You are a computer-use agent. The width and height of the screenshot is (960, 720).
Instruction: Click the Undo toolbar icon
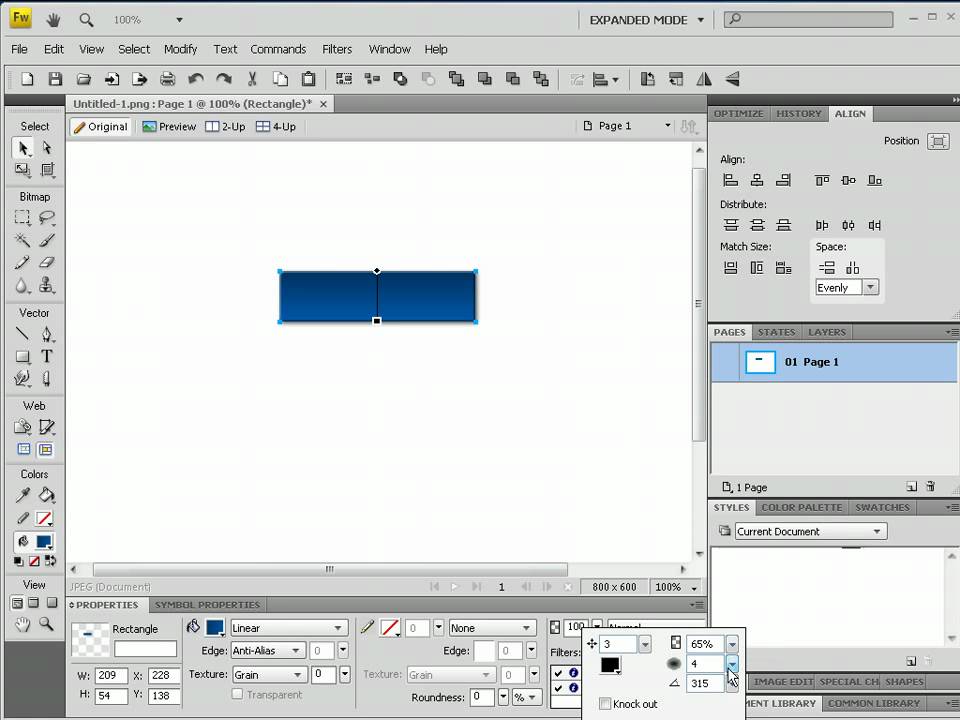196,79
